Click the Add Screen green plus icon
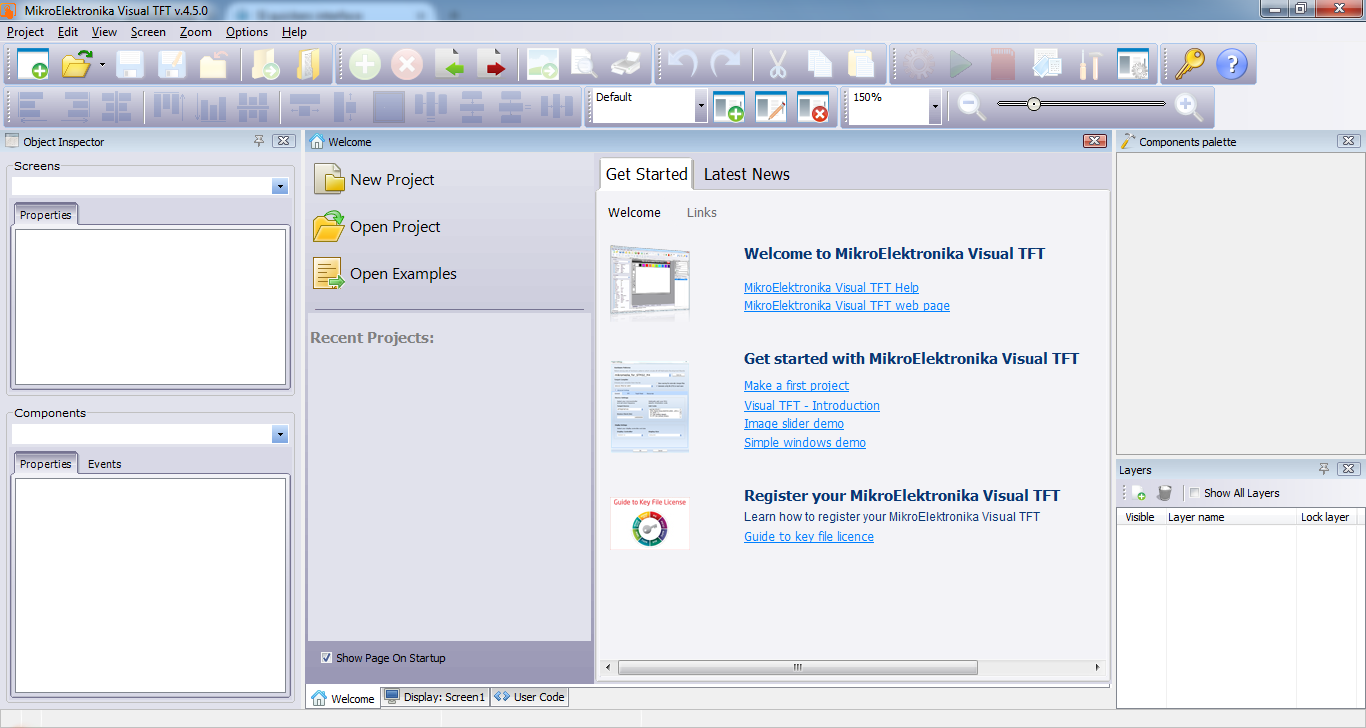The height and width of the screenshot is (728, 1366). pos(365,65)
